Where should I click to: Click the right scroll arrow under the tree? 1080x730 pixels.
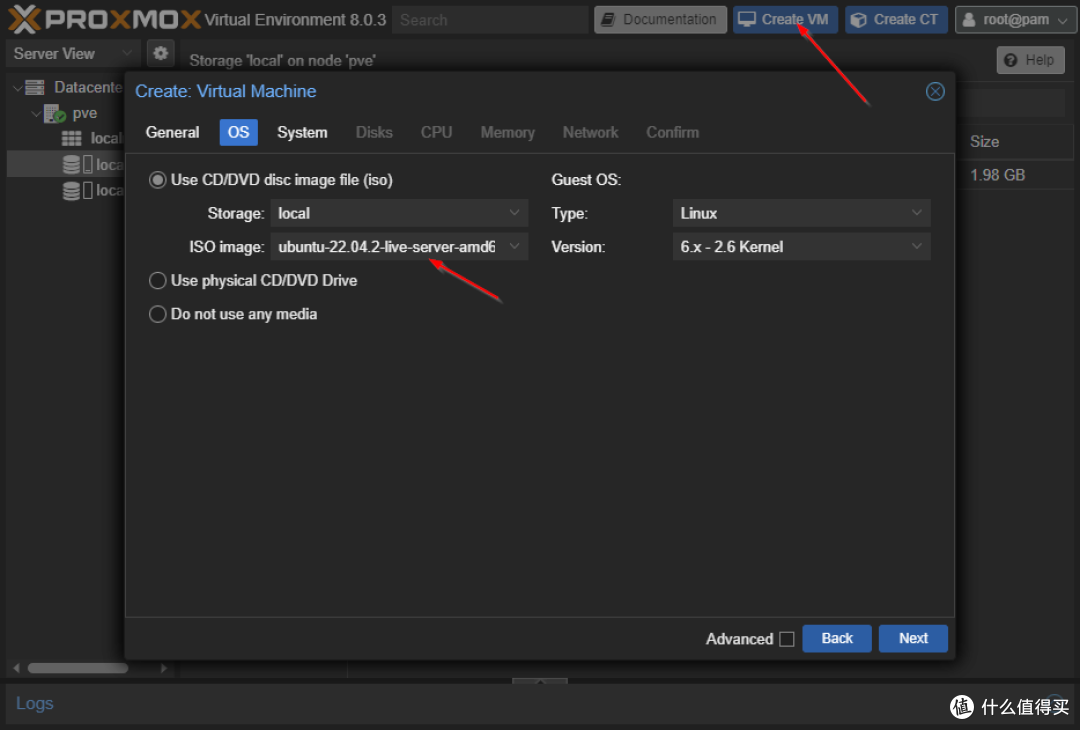click(163, 668)
